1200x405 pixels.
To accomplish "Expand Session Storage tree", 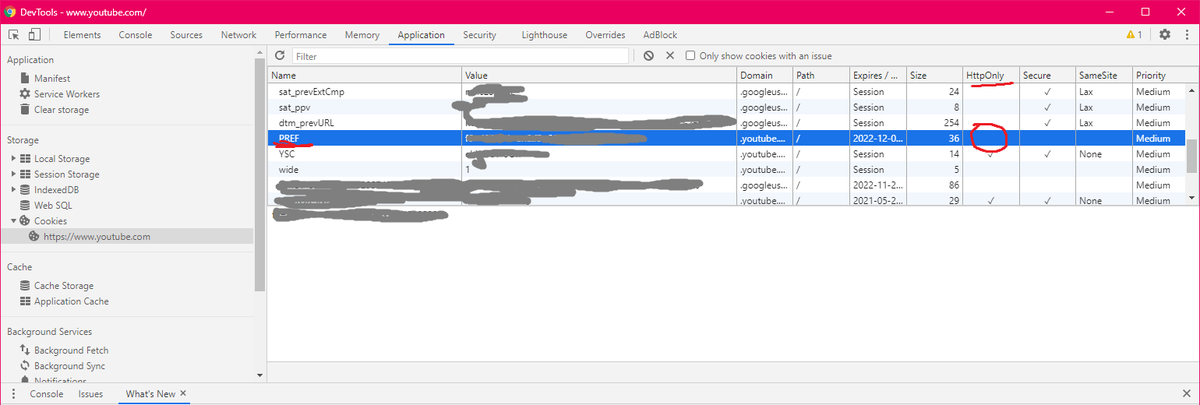I will (13, 174).
